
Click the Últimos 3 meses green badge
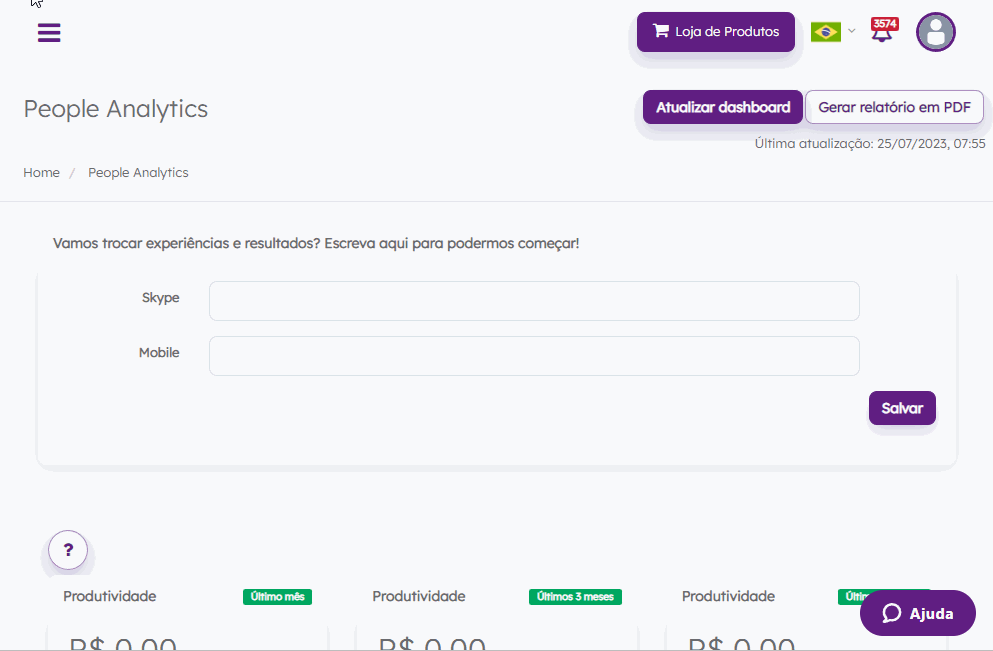pyautogui.click(x=575, y=597)
